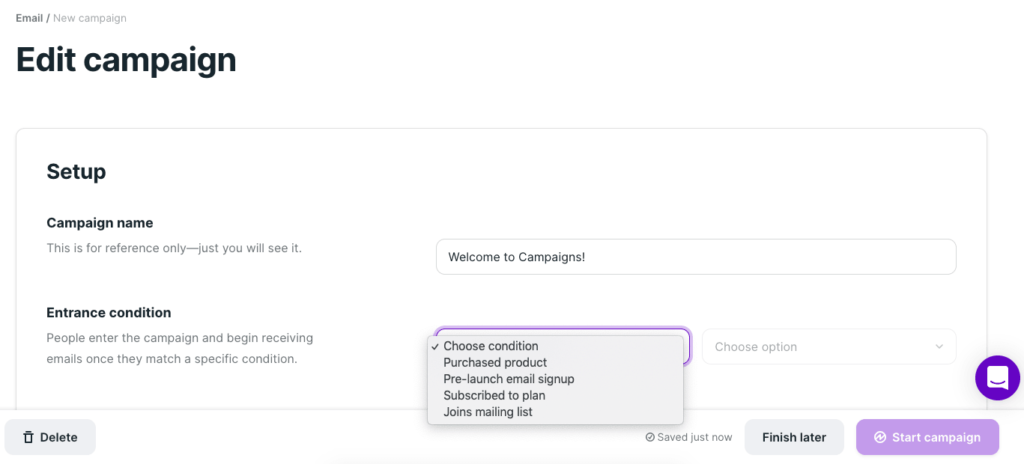Click the rocket icon on Start campaign
Image resolution: width=1024 pixels, height=464 pixels.
pyautogui.click(x=880, y=437)
